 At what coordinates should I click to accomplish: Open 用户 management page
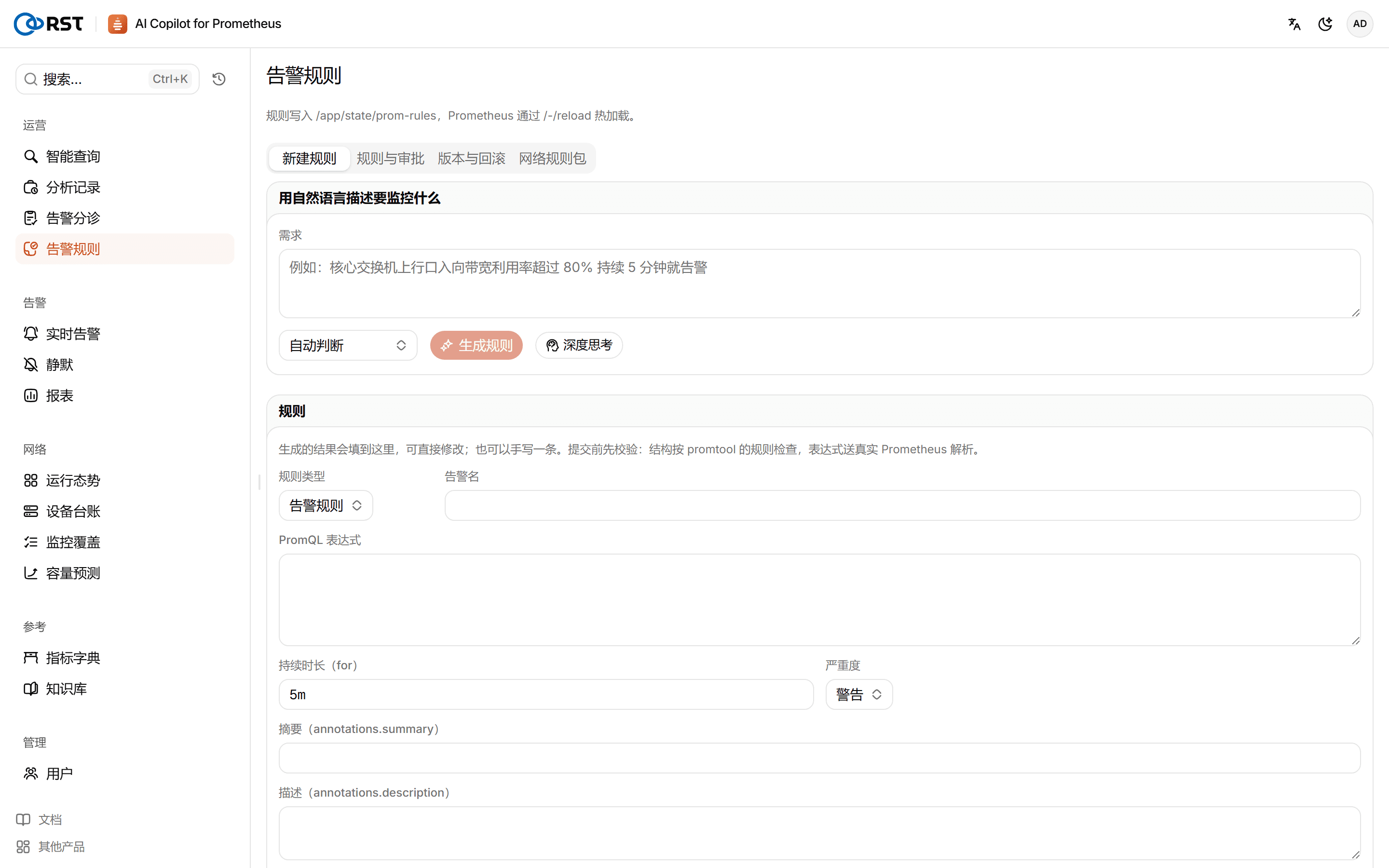(124, 773)
